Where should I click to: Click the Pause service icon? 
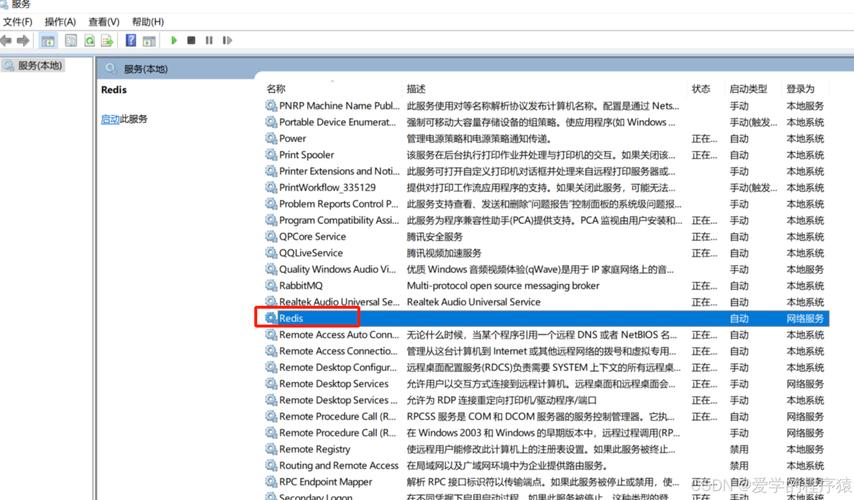(x=209, y=40)
